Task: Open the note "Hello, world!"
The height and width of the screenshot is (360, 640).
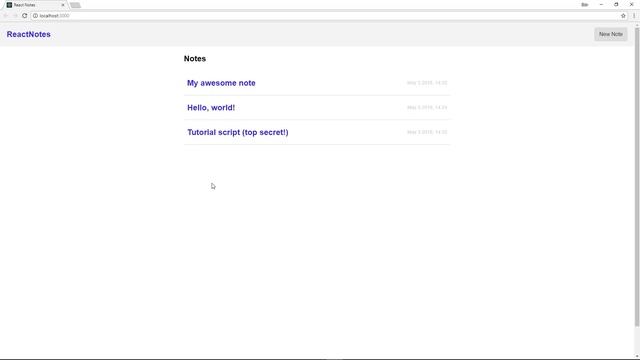Action: (x=211, y=108)
